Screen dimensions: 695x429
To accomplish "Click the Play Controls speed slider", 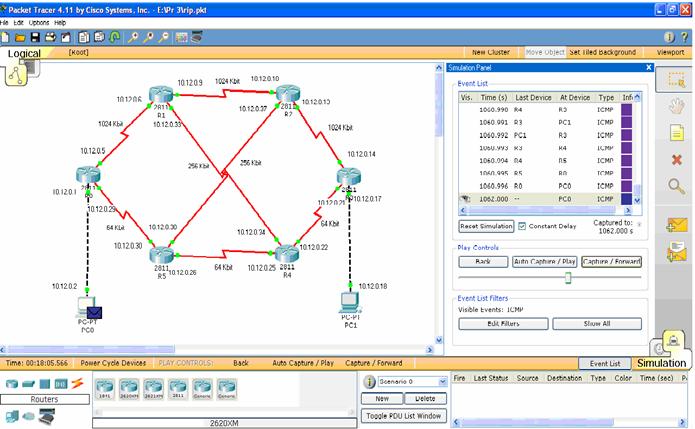I will click(x=567, y=279).
